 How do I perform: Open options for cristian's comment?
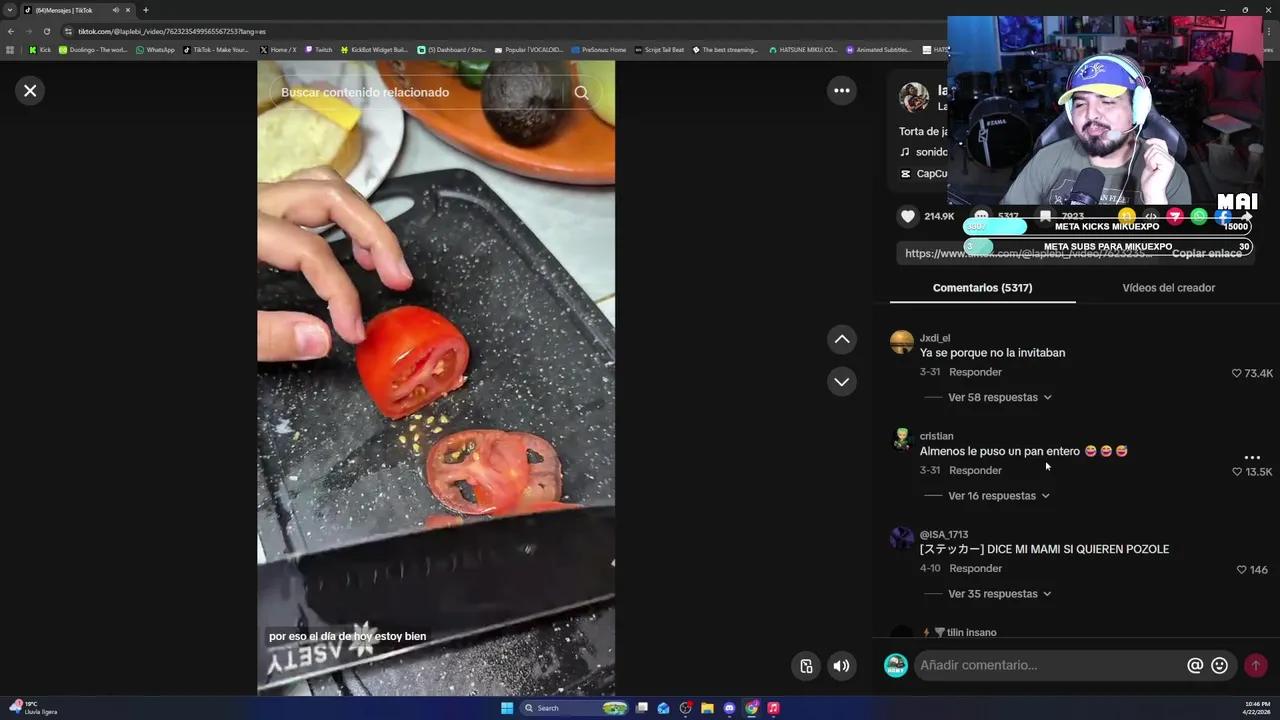coord(1252,457)
